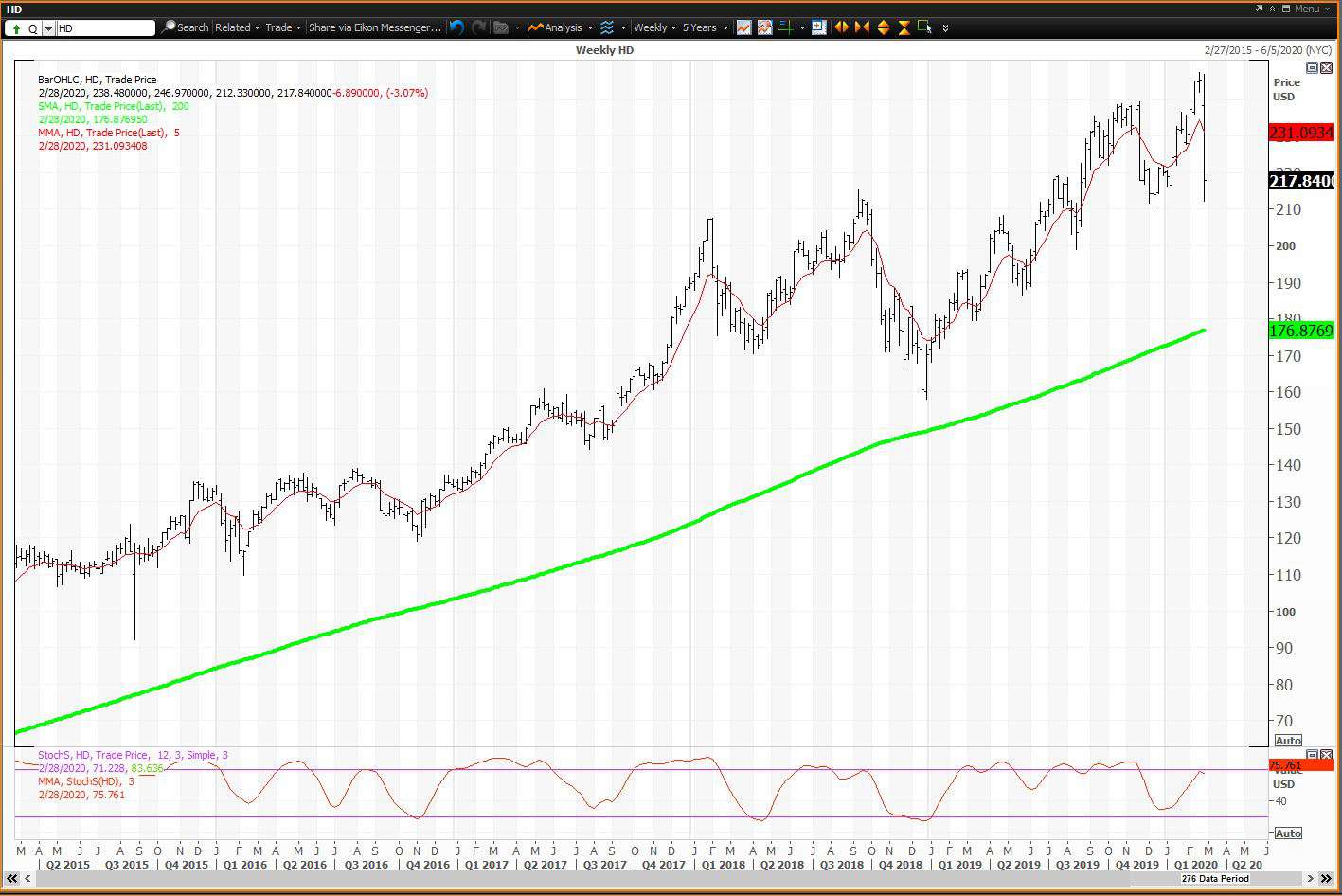Enable Auto scaling on the StochS value axis
1342x896 pixels.
pos(1288,833)
